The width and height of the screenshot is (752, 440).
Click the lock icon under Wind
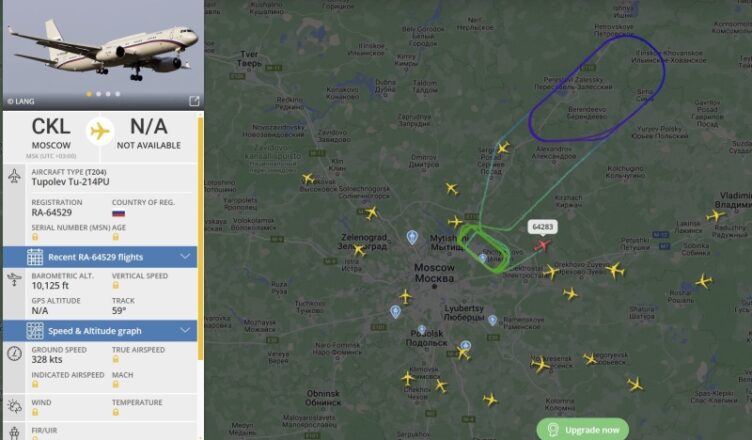point(35,412)
